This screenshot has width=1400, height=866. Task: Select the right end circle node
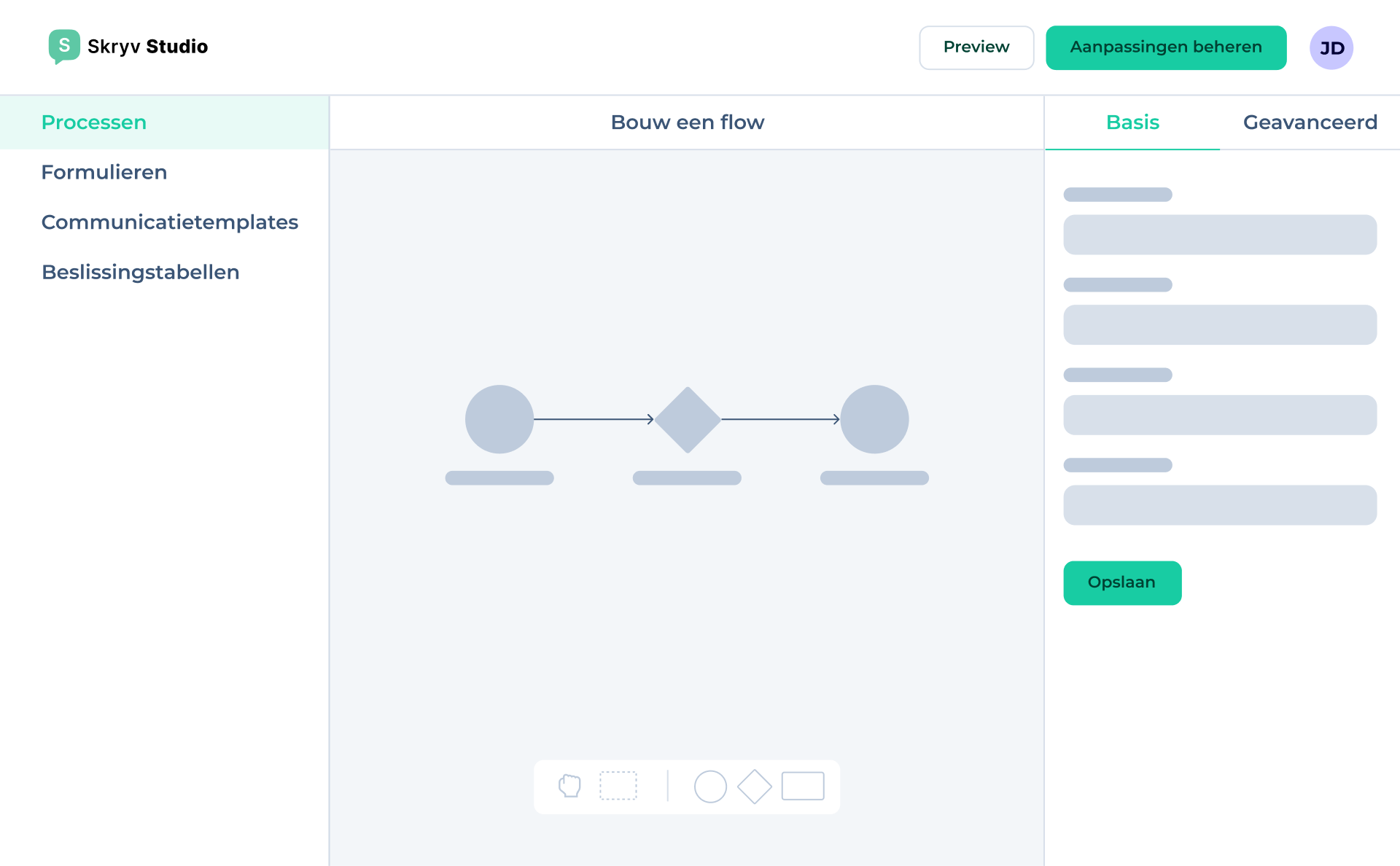click(874, 419)
